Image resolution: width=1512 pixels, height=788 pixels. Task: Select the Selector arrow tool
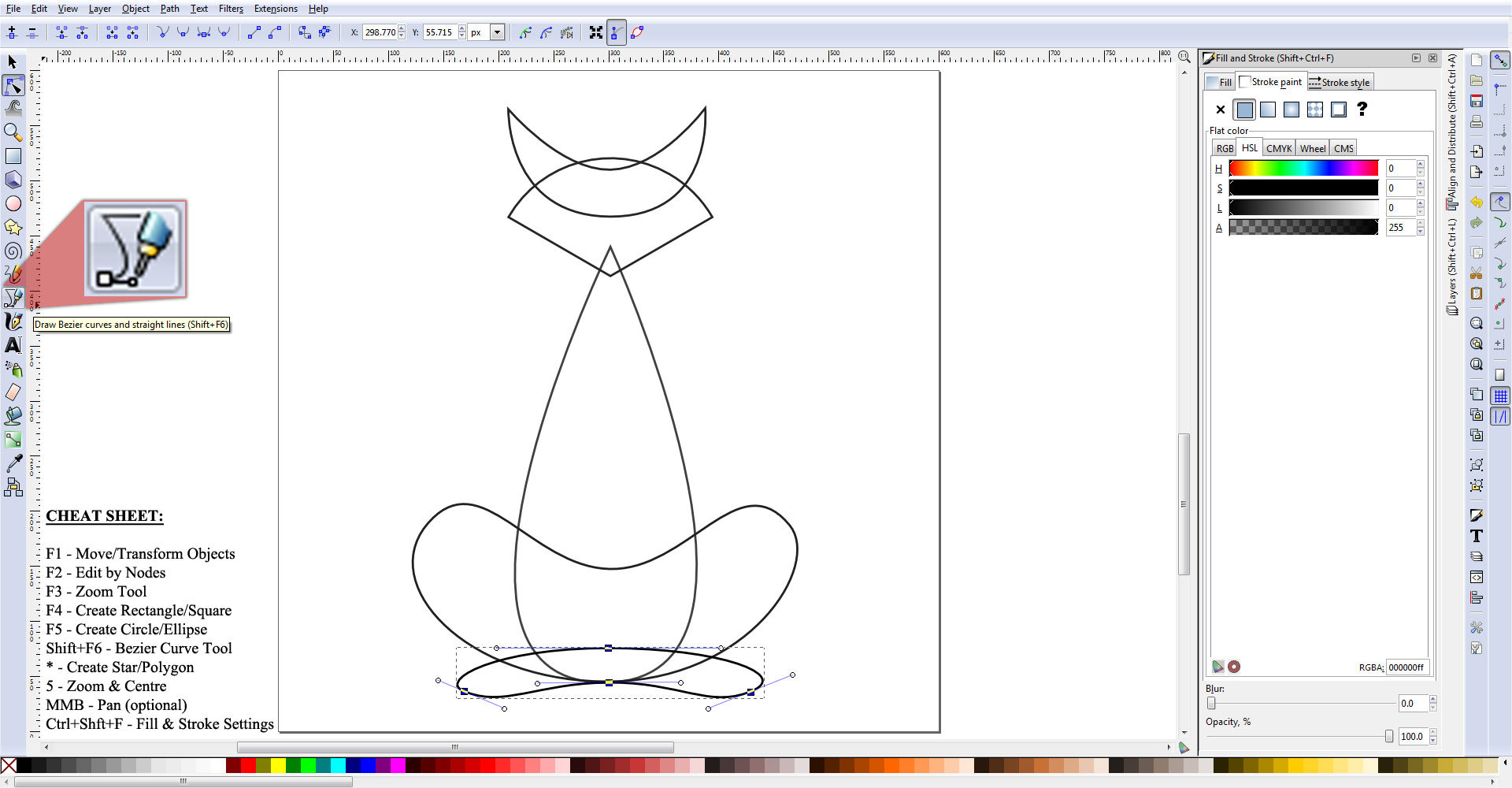[13, 61]
